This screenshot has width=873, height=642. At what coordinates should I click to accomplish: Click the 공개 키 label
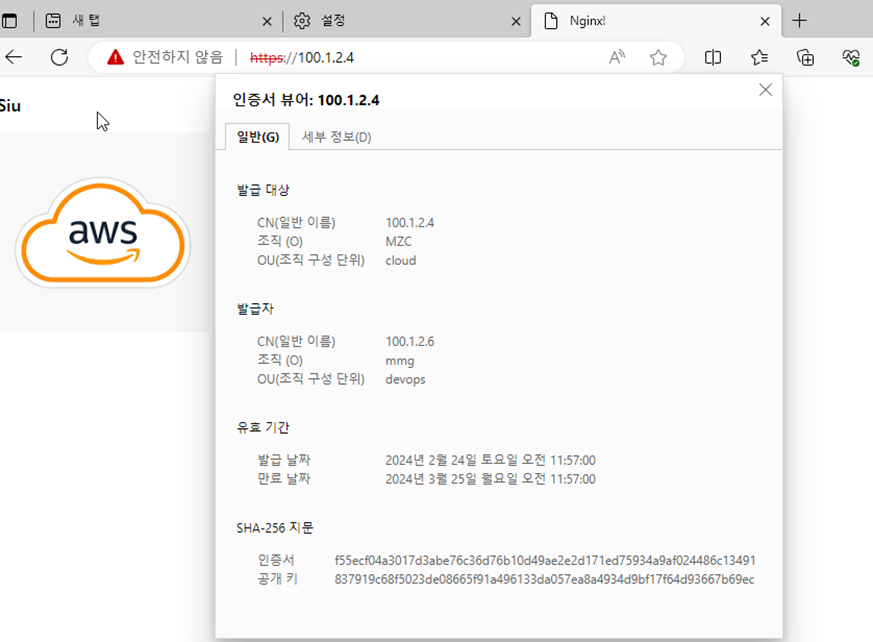pyautogui.click(x=277, y=579)
